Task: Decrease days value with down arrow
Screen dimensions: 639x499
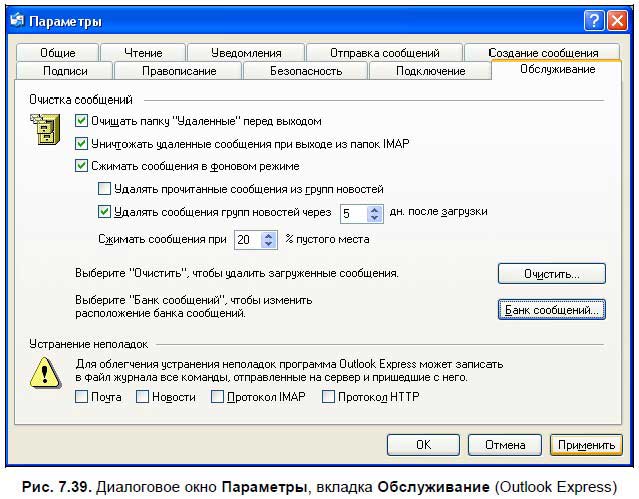Action: click(375, 217)
